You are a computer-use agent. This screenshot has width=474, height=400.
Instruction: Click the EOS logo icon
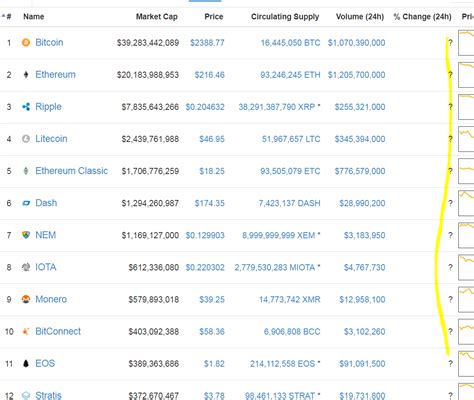click(x=26, y=363)
